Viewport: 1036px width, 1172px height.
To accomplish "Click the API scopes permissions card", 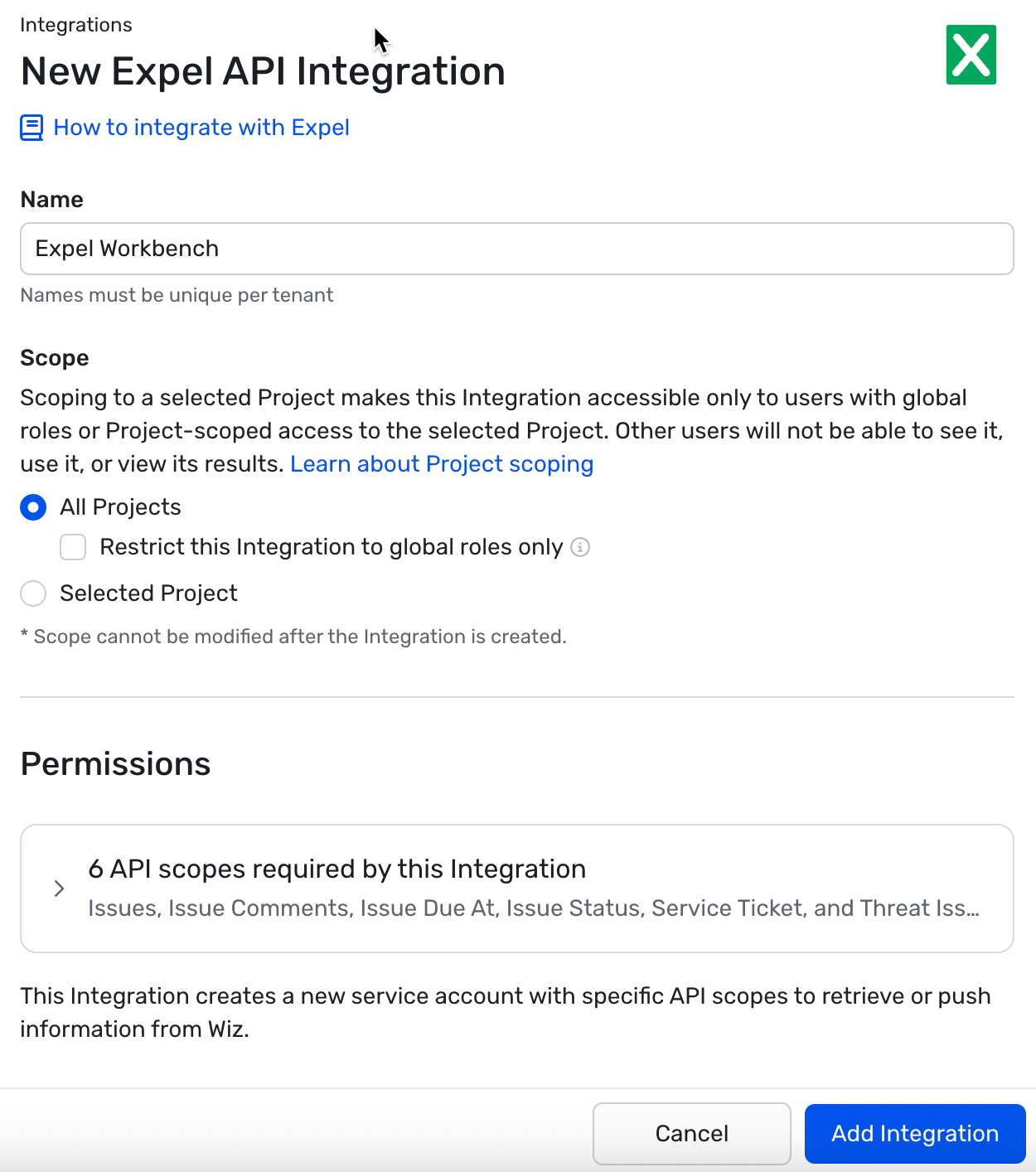I will [517, 888].
